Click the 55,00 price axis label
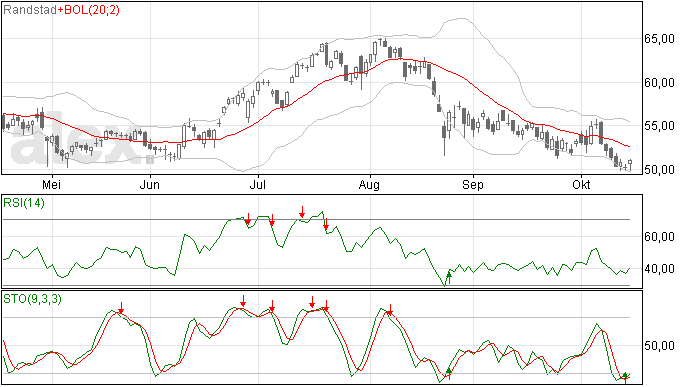Viewport: 690px width, 387px height. [659, 126]
